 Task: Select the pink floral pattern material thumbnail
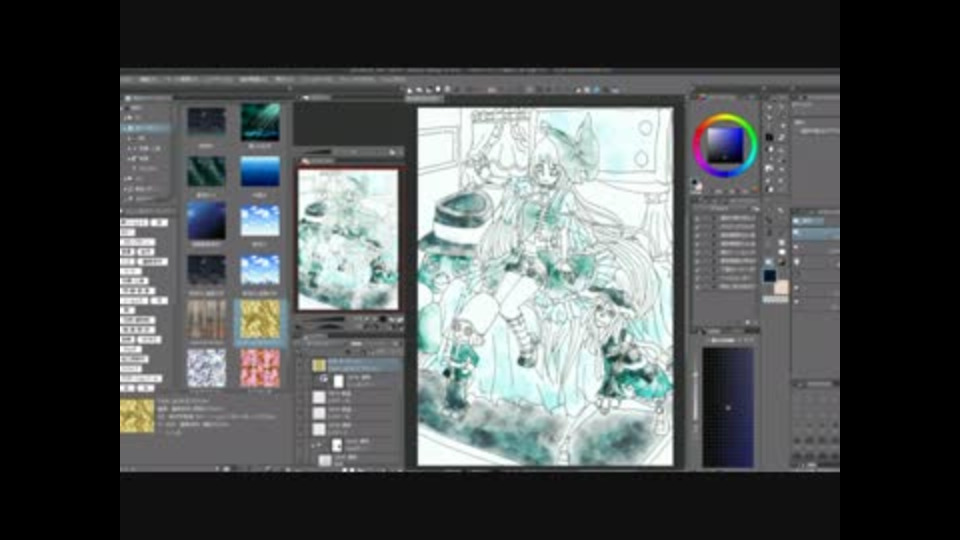click(x=260, y=368)
